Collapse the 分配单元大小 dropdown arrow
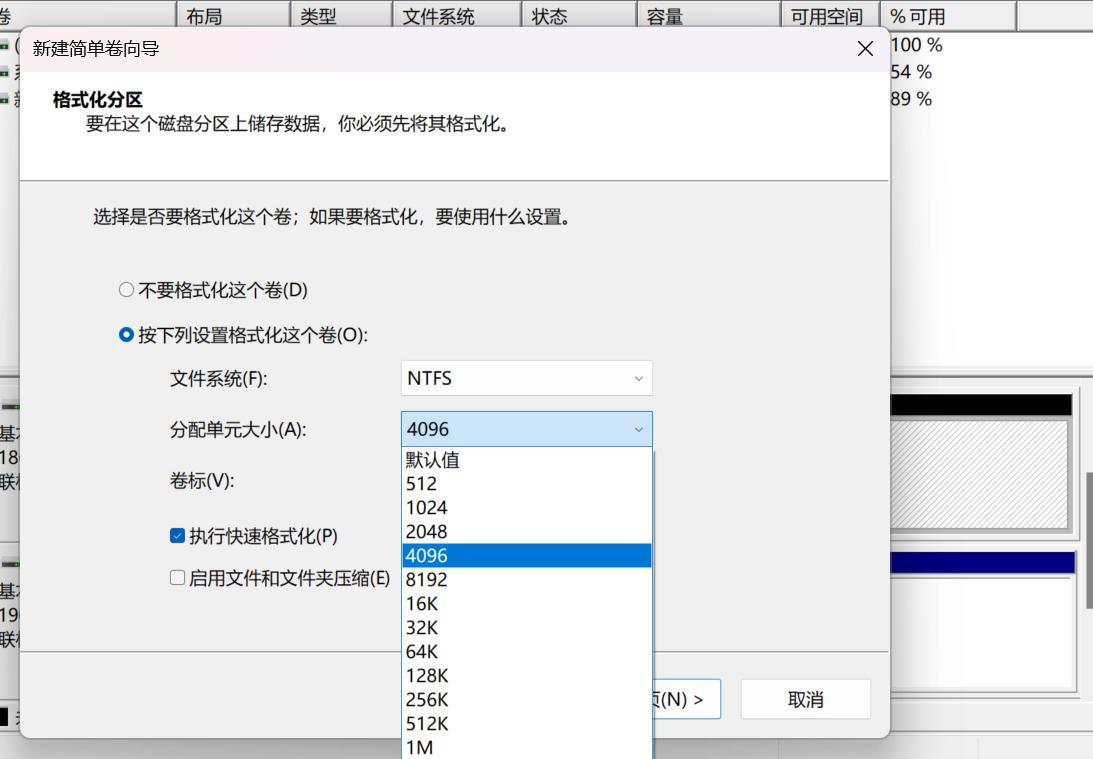 pos(638,430)
